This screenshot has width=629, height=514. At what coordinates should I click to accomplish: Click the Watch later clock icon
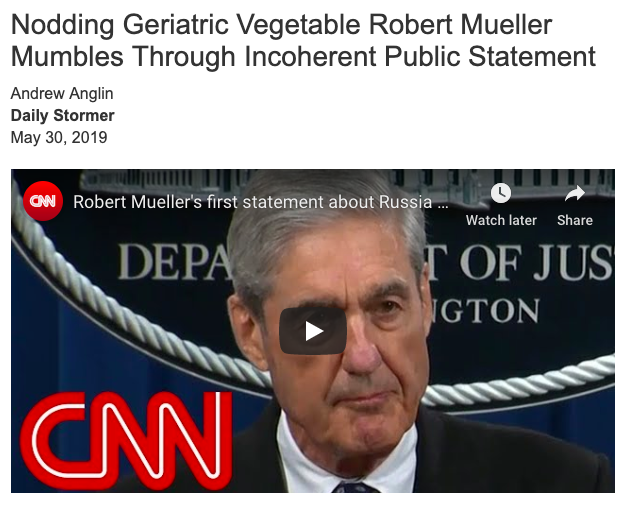[501, 193]
